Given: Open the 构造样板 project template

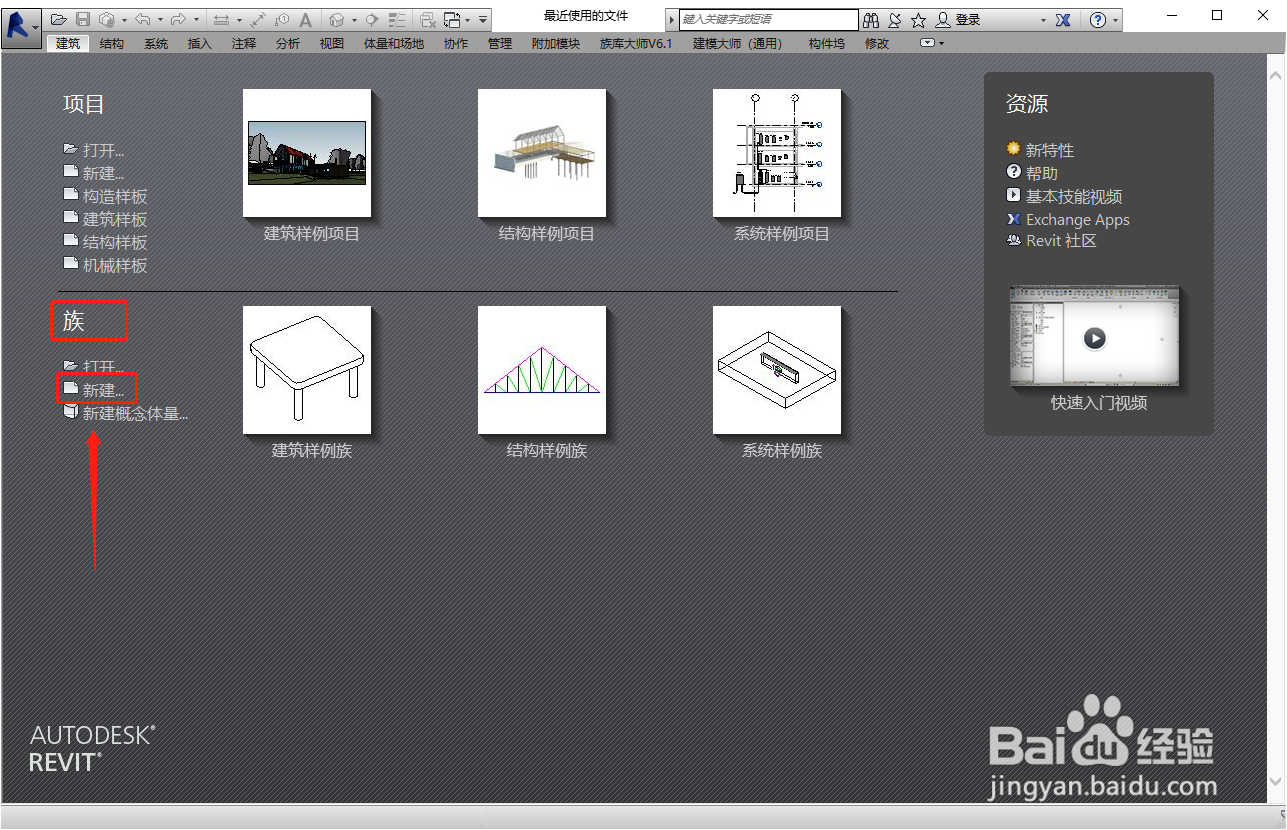Looking at the screenshot, I should tap(105, 196).
